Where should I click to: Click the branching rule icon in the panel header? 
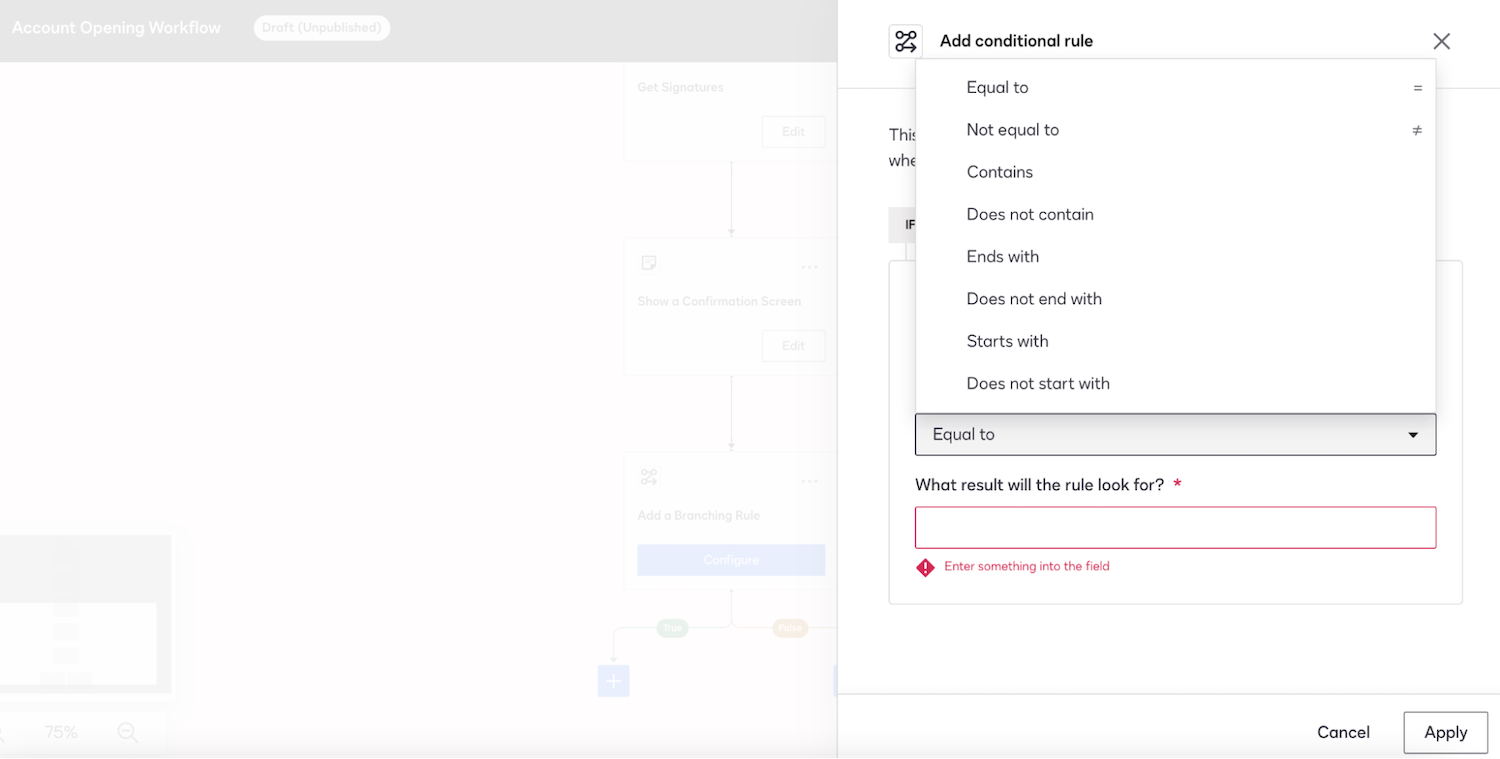coord(906,40)
